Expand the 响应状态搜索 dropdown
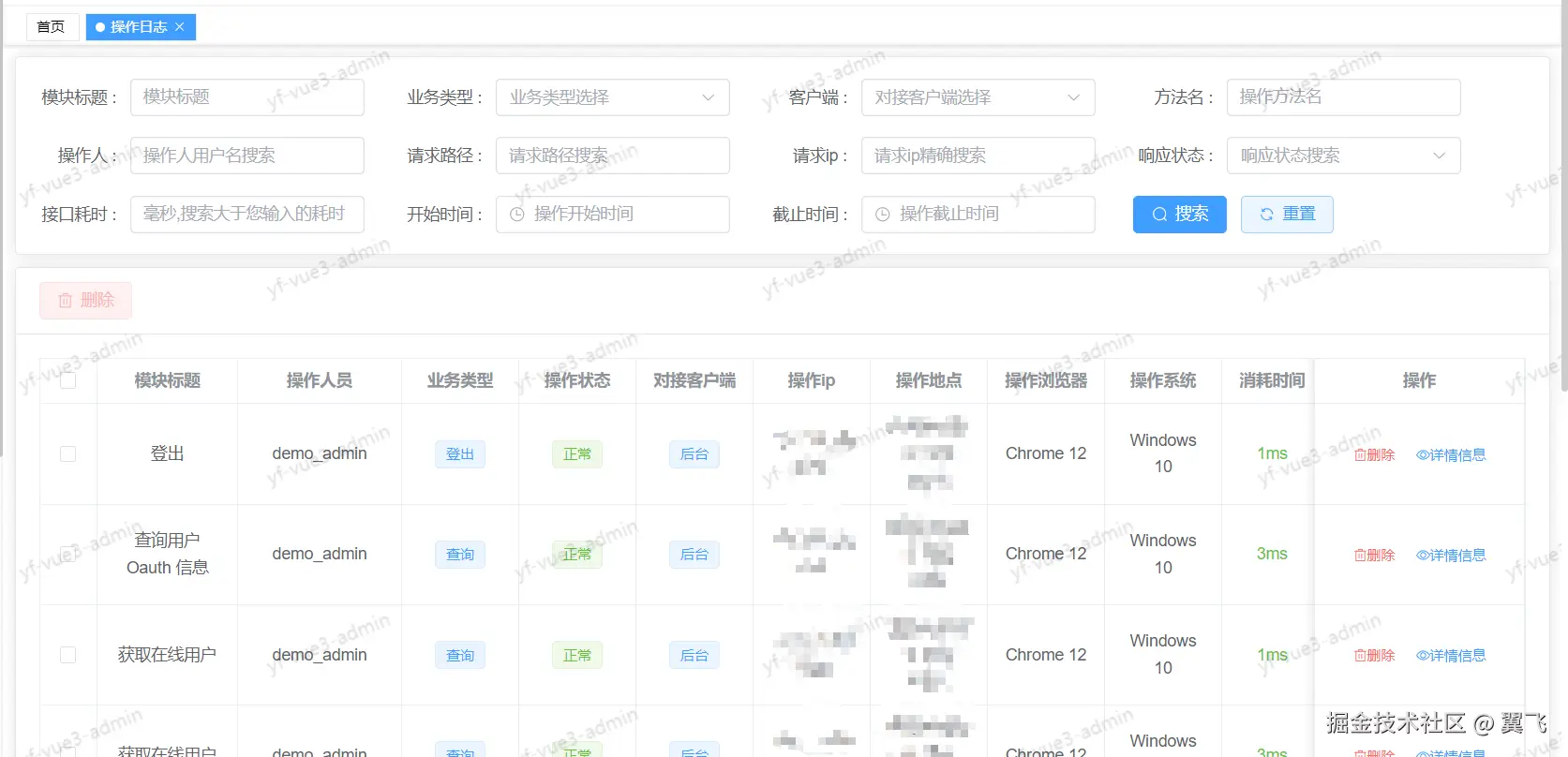 click(x=1343, y=156)
